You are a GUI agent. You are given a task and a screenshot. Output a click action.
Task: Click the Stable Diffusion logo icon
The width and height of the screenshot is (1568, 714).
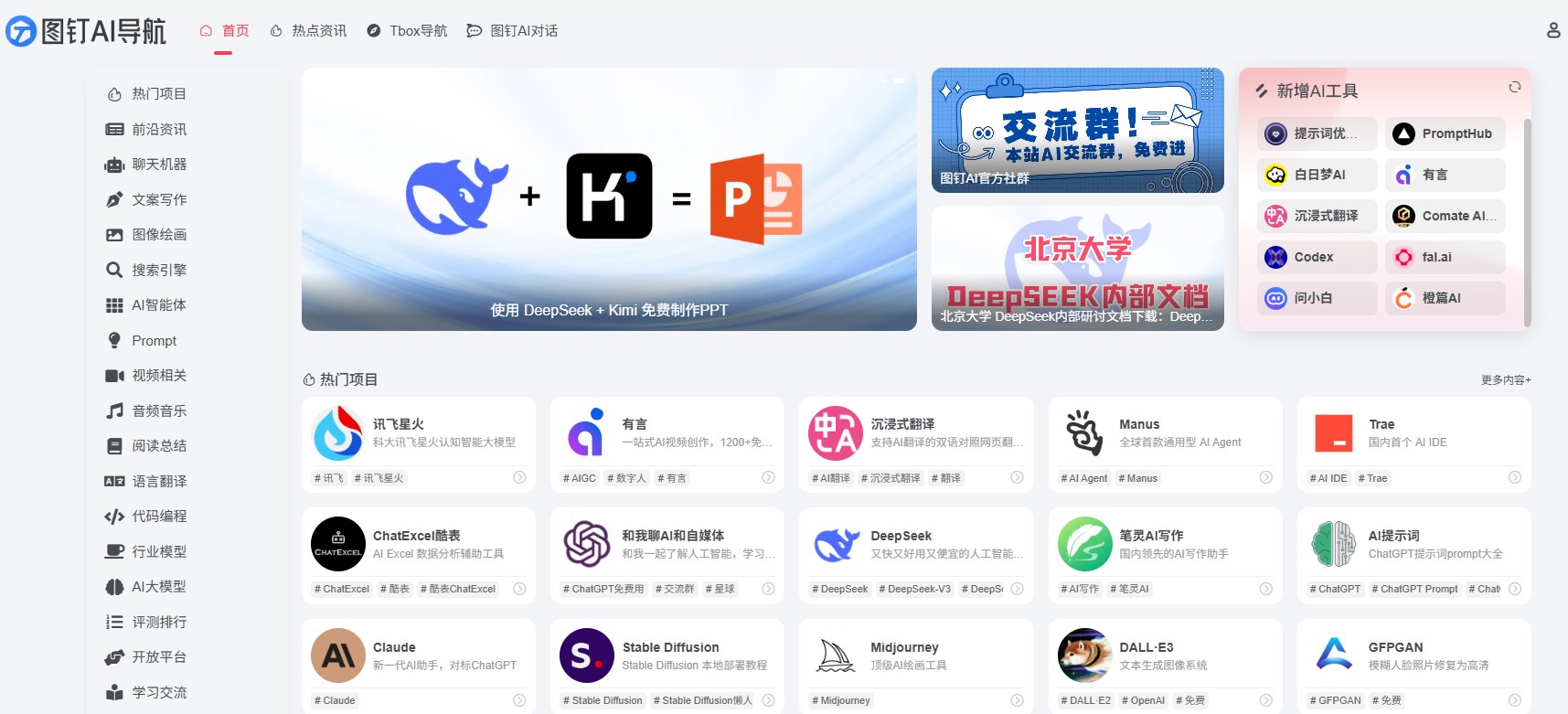tap(587, 655)
